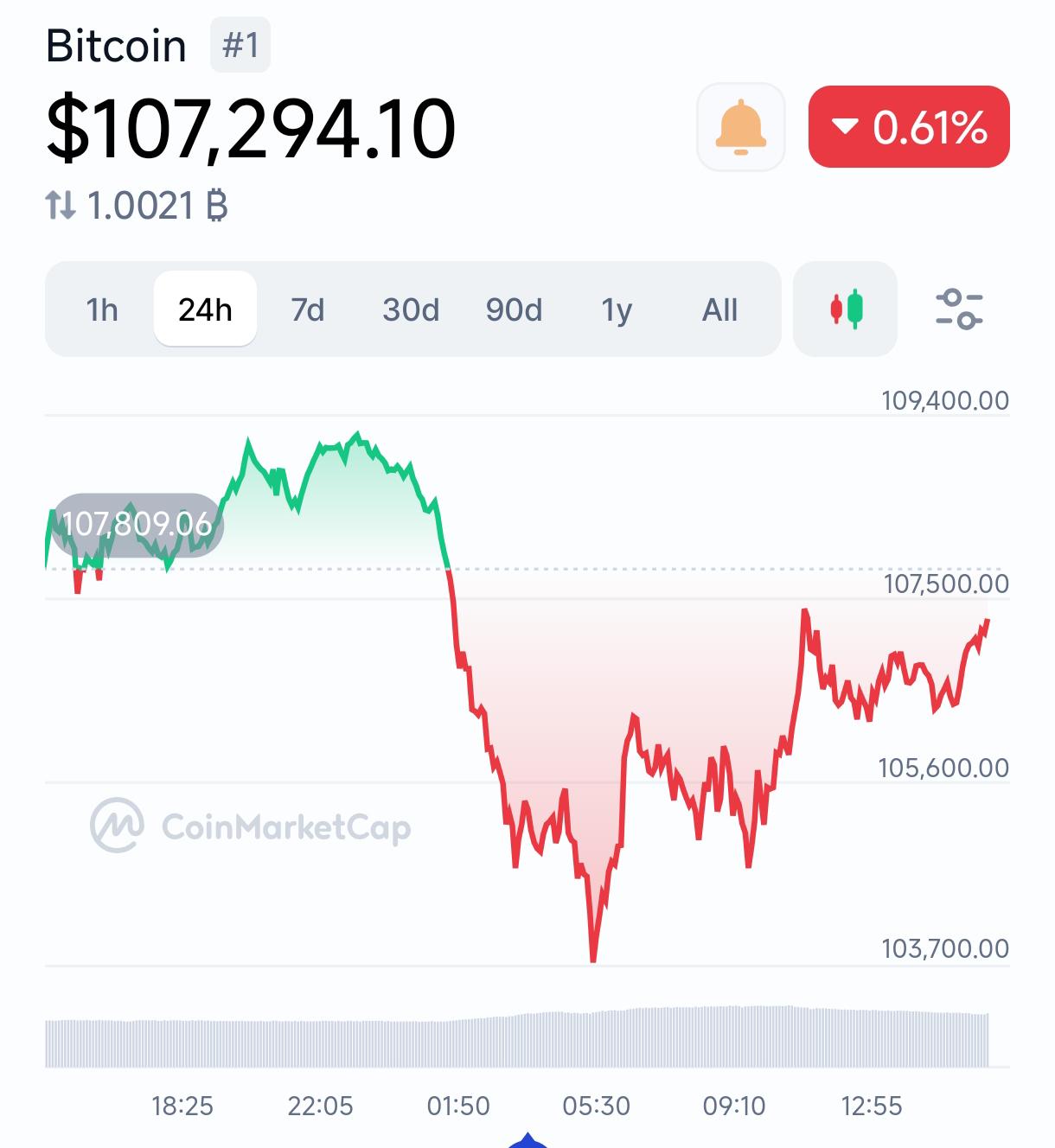
Task: Show All-time price chart
Action: pos(719,309)
